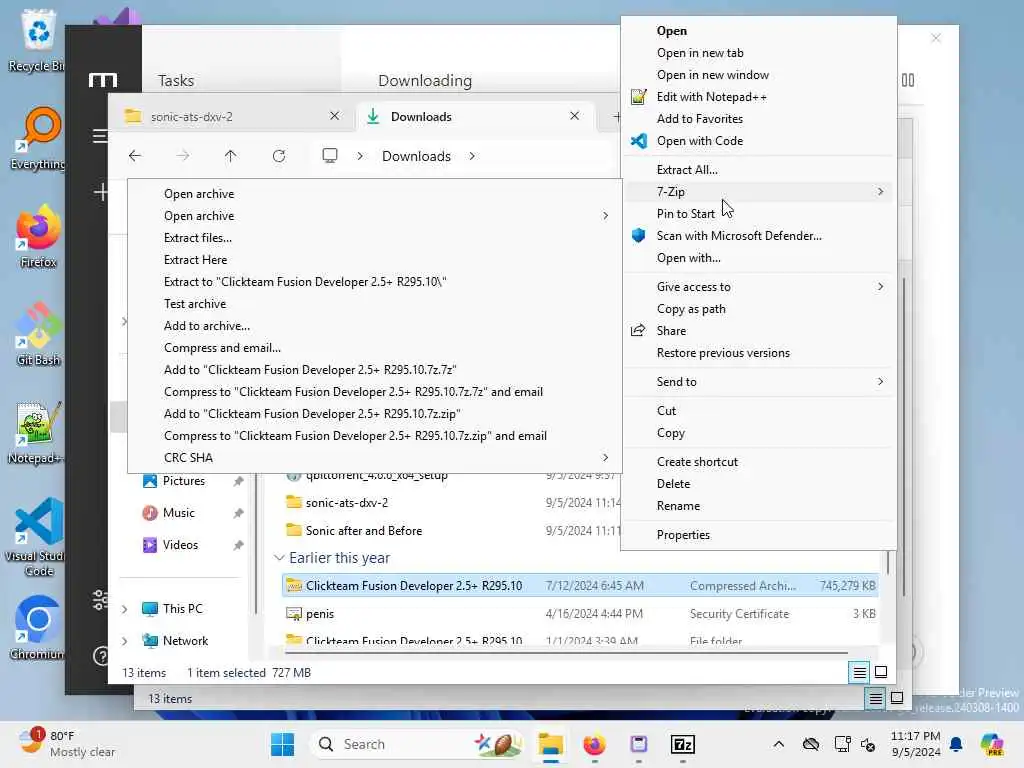Viewport: 1024px width, 768px height.
Task: Open Firefox from taskbar
Action: tap(594, 744)
